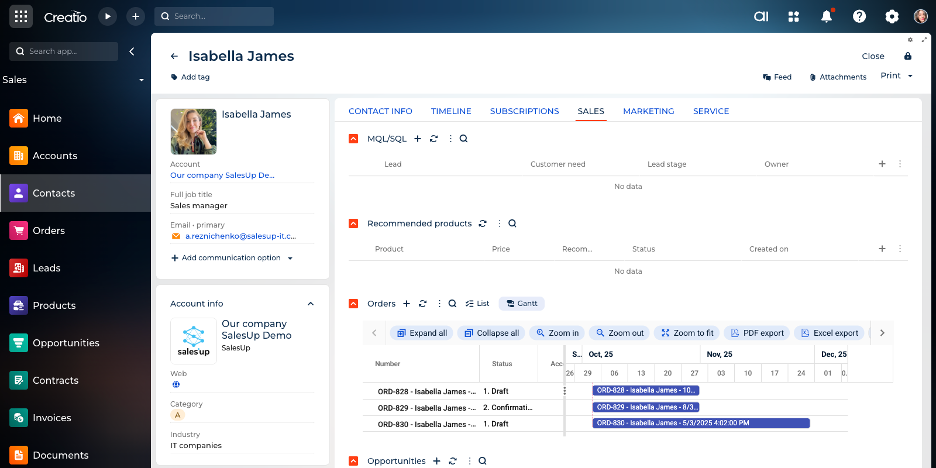Open the app launcher grid icon
936x468 pixels.
(21, 16)
